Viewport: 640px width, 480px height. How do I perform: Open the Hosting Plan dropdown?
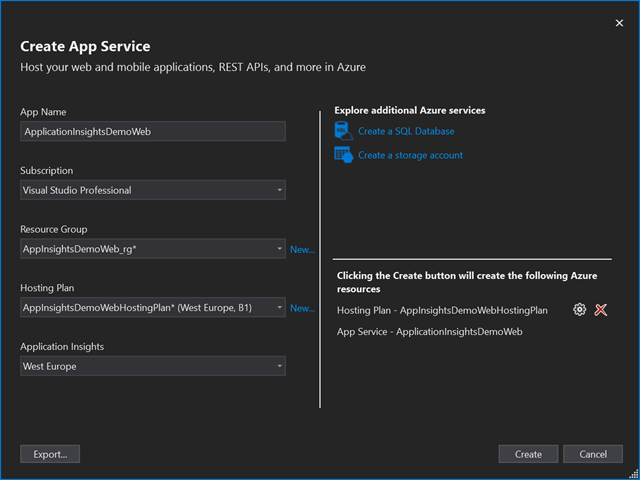tap(153, 308)
